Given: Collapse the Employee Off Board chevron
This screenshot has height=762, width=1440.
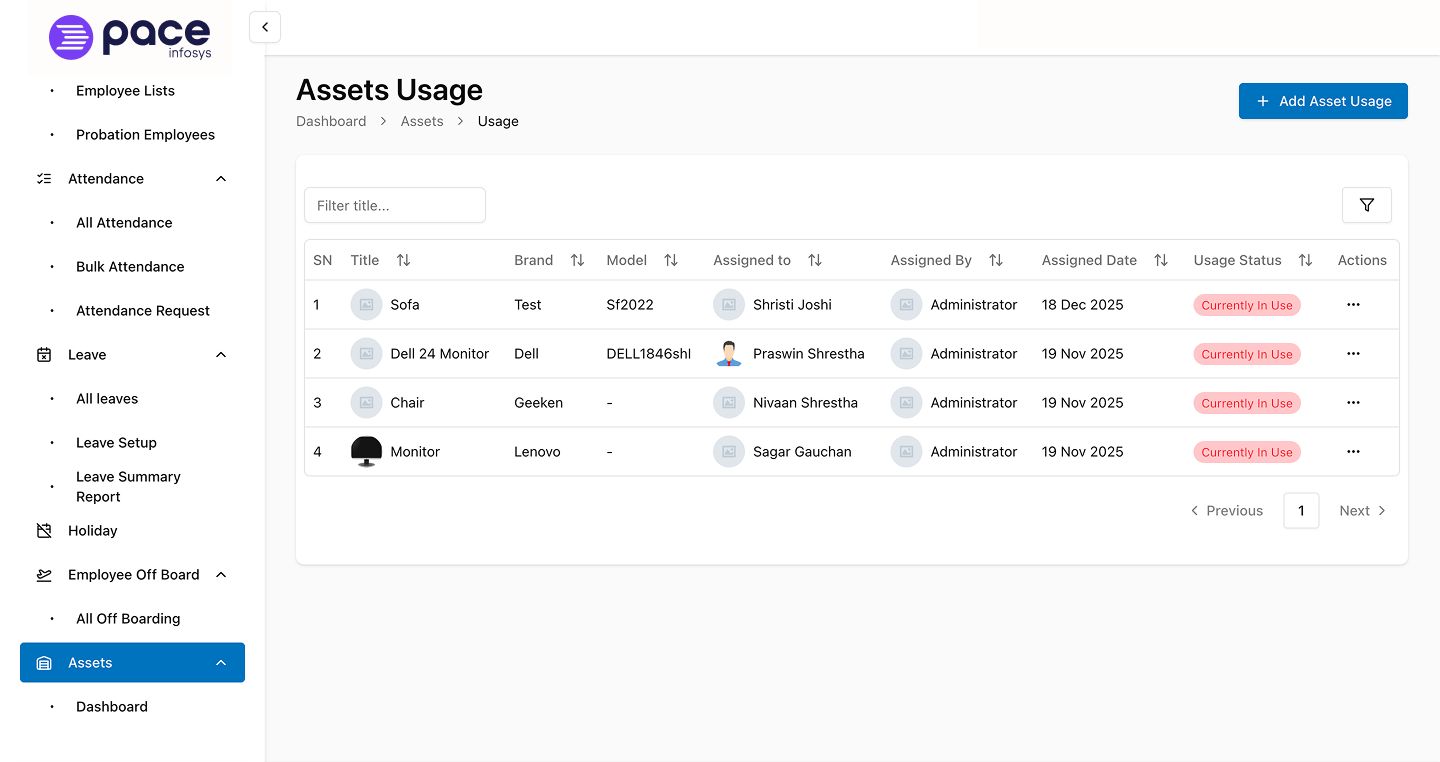Looking at the screenshot, I should (221, 575).
